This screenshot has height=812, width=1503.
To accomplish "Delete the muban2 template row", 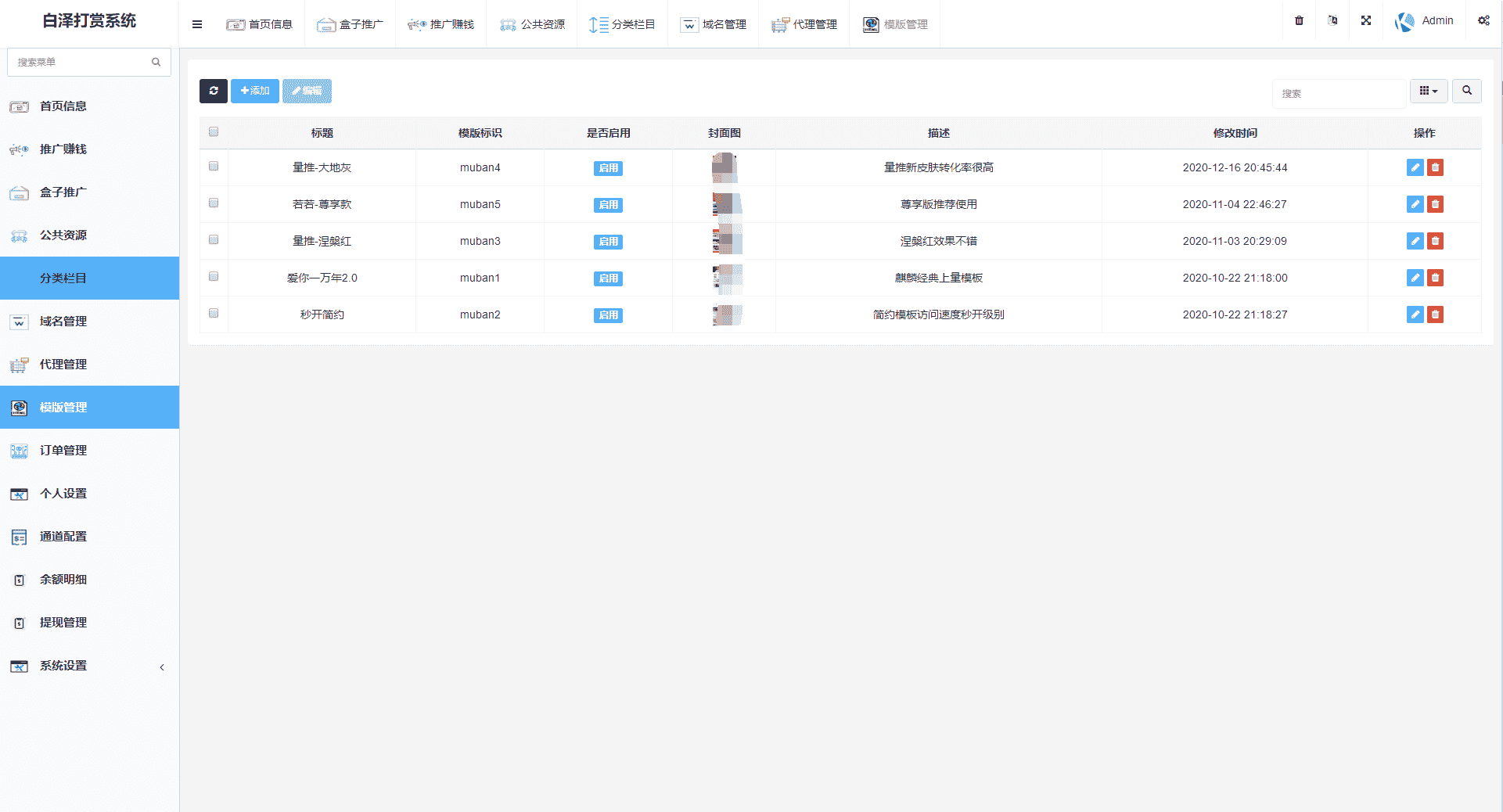I will tap(1435, 314).
